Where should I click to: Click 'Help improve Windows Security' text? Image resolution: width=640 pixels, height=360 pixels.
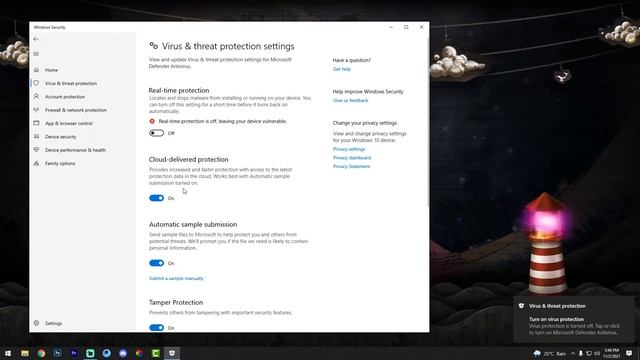(x=368, y=91)
